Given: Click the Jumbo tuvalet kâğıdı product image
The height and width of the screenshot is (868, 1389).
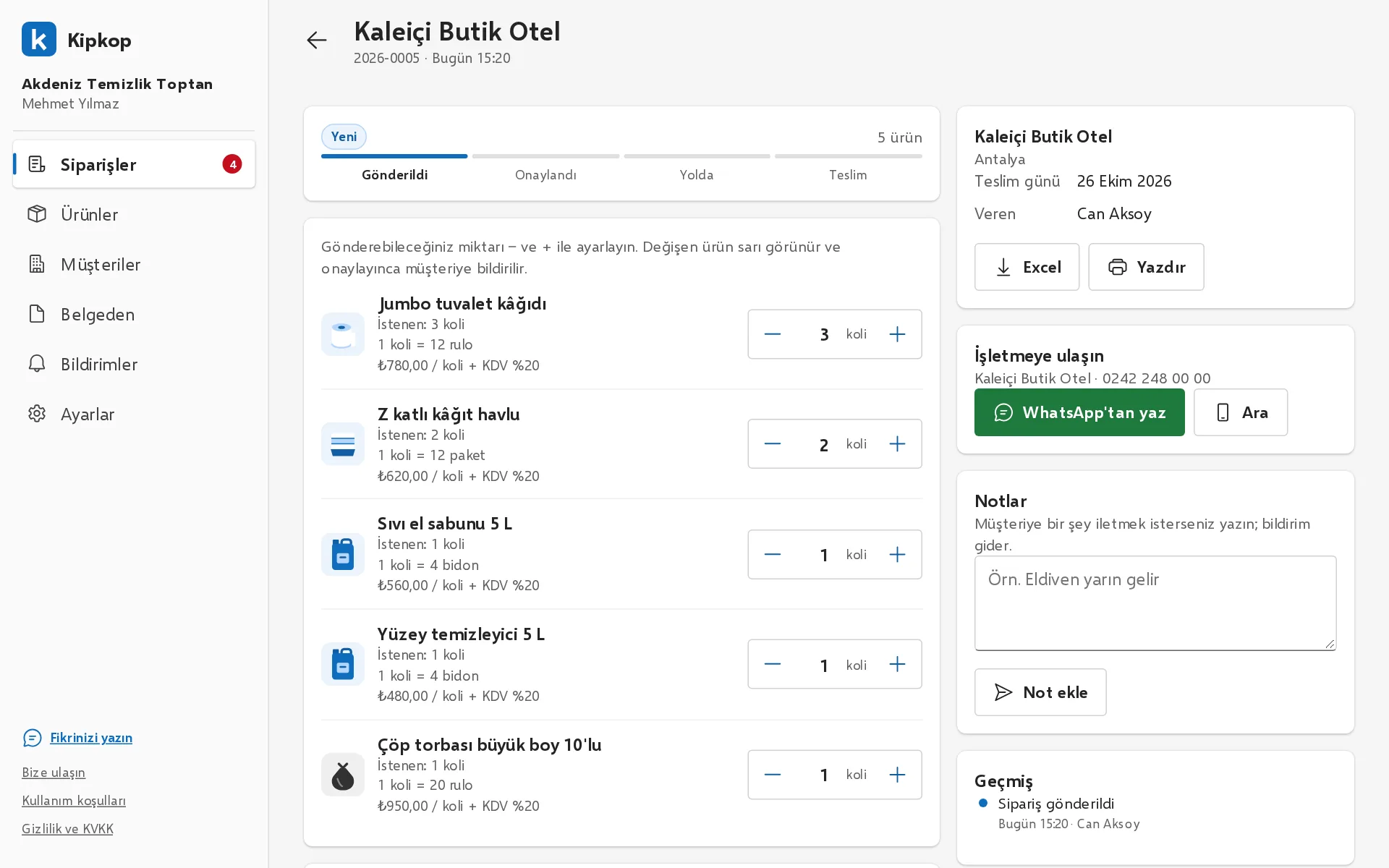Looking at the screenshot, I should tap(343, 334).
